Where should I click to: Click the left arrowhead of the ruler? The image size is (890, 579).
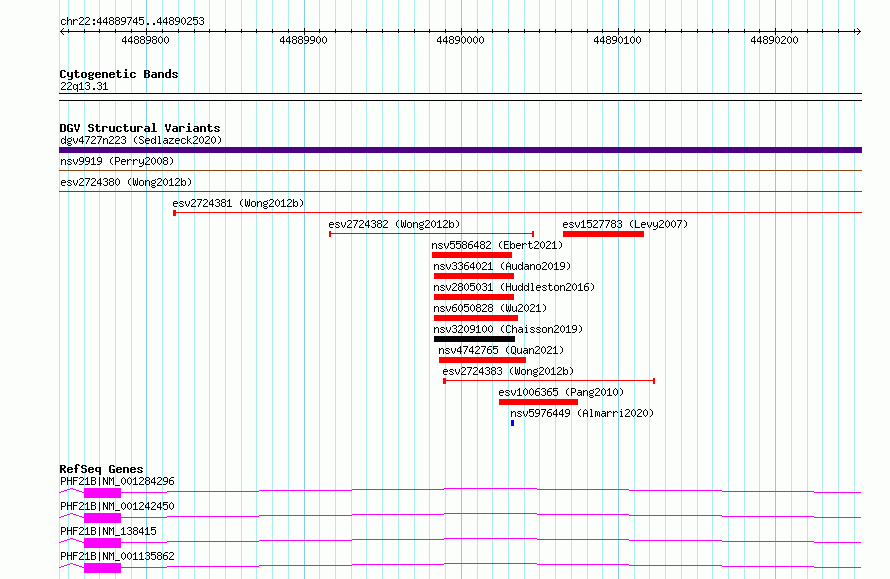click(62, 32)
